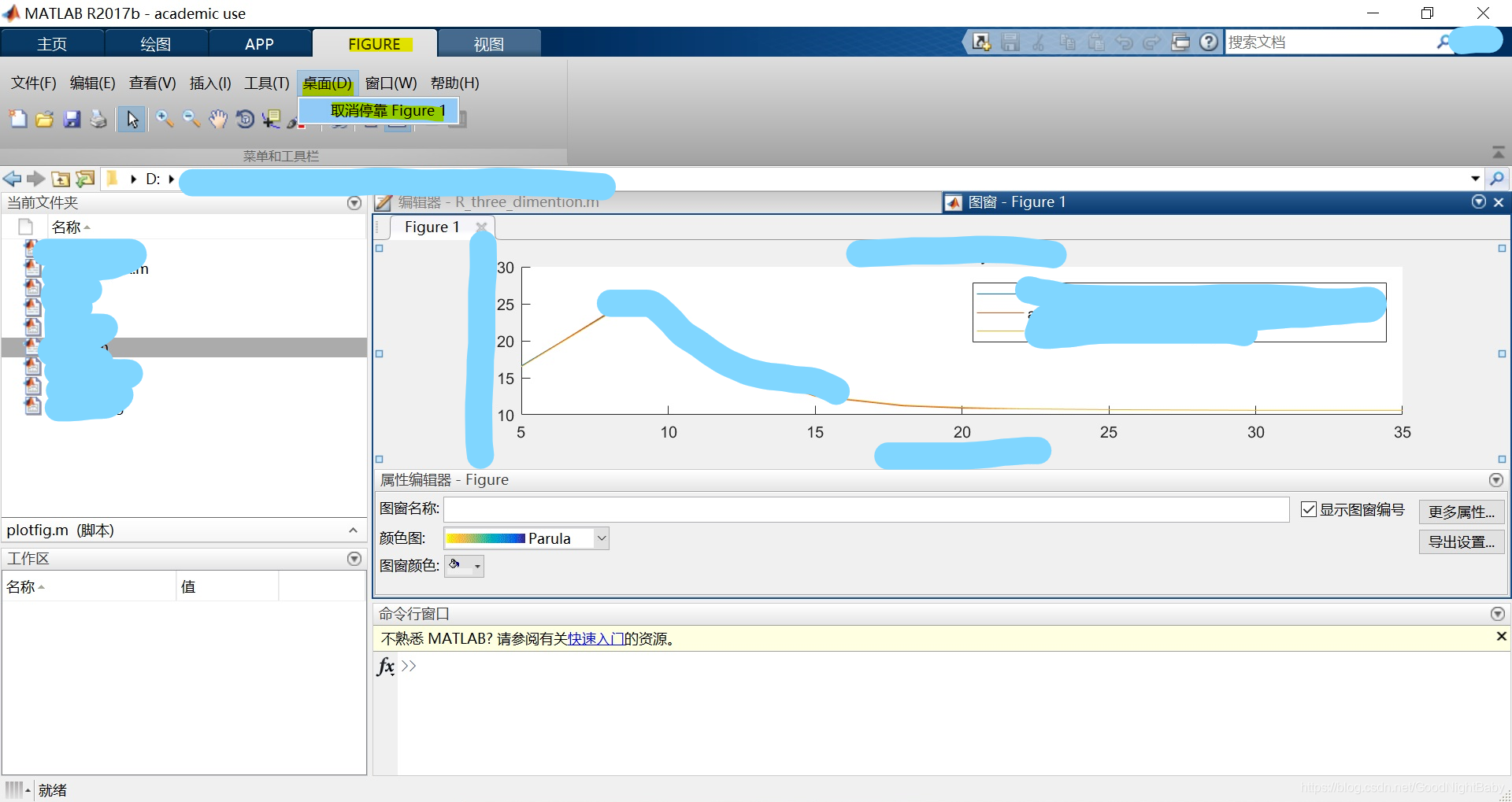Open the 窗口(W) menu
Screen dimensions: 1512x802
(391, 83)
